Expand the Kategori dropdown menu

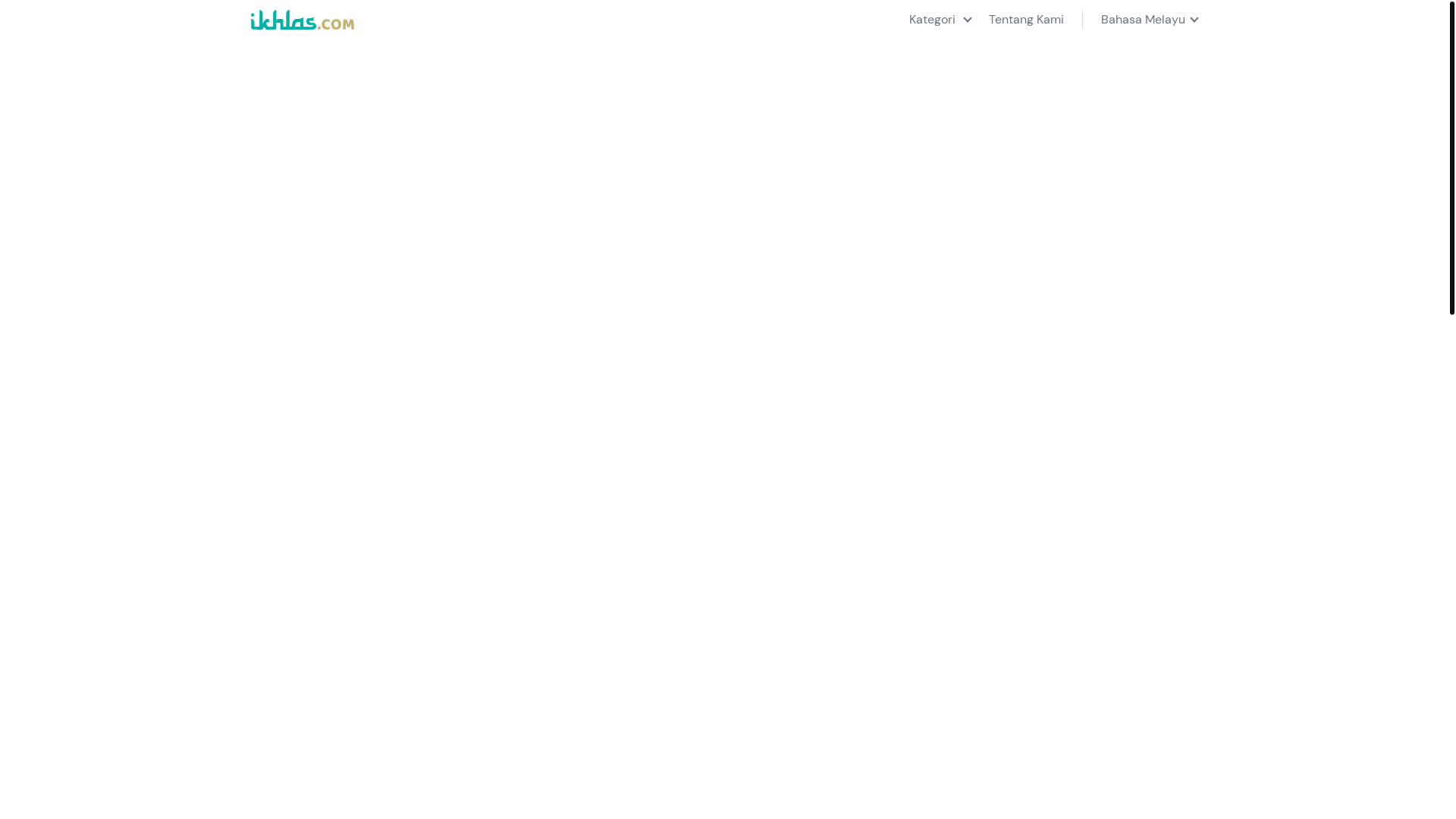point(940,20)
